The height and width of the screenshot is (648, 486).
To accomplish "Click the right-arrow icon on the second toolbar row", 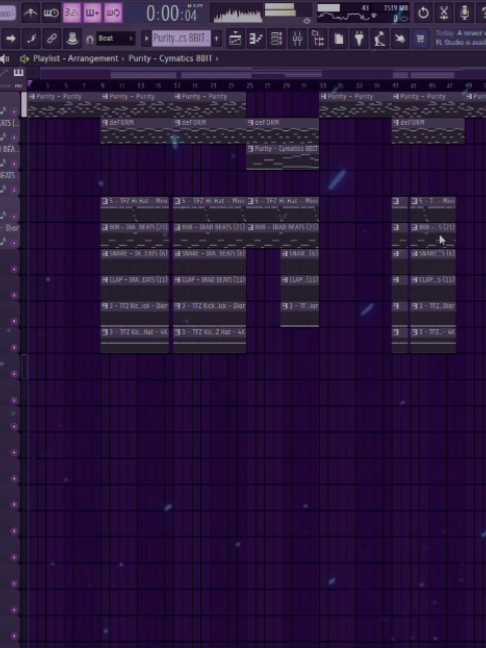I will point(11,38).
